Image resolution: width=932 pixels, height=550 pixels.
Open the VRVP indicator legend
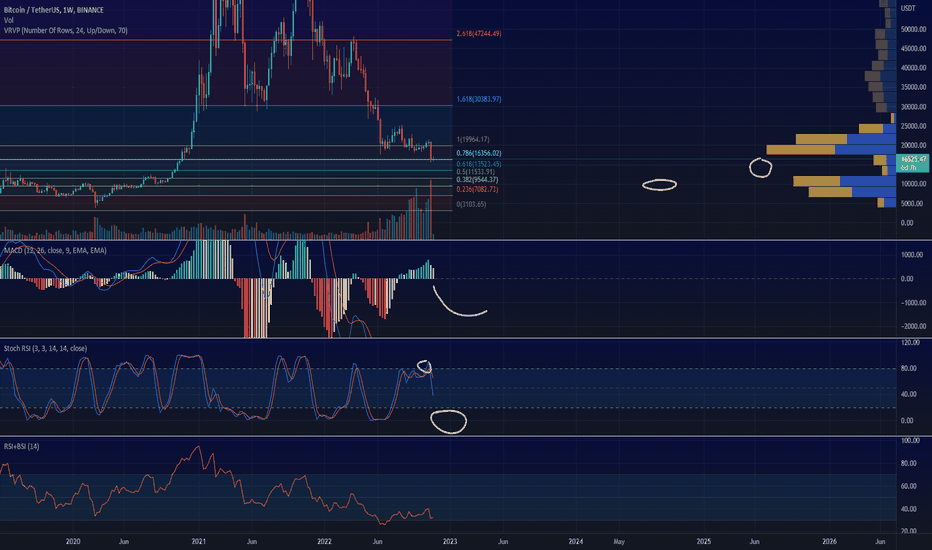pos(65,30)
